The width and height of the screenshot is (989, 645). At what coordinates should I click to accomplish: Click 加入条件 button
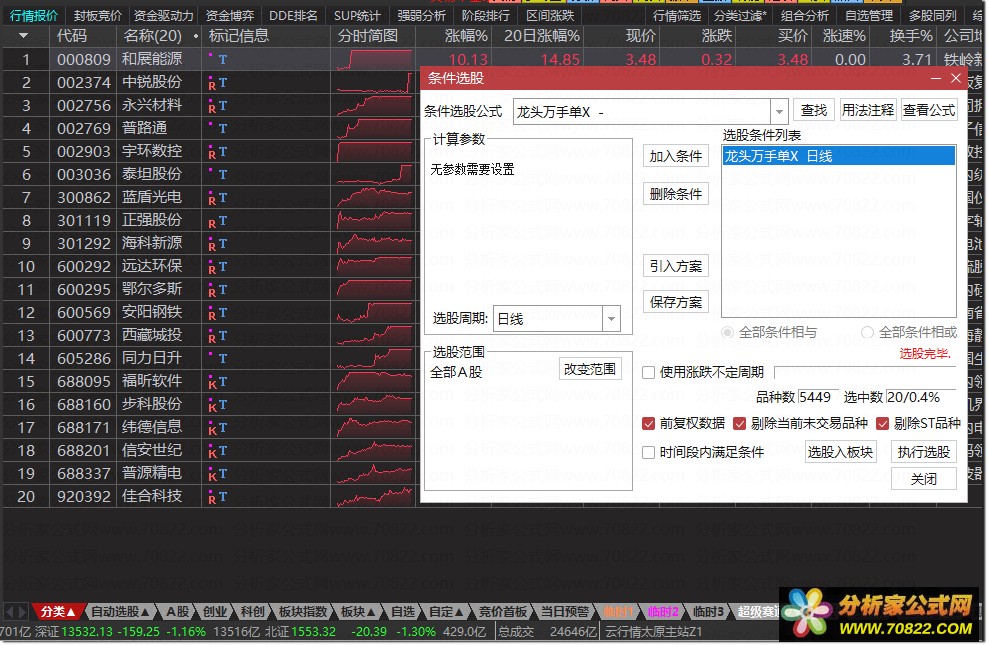click(x=676, y=156)
